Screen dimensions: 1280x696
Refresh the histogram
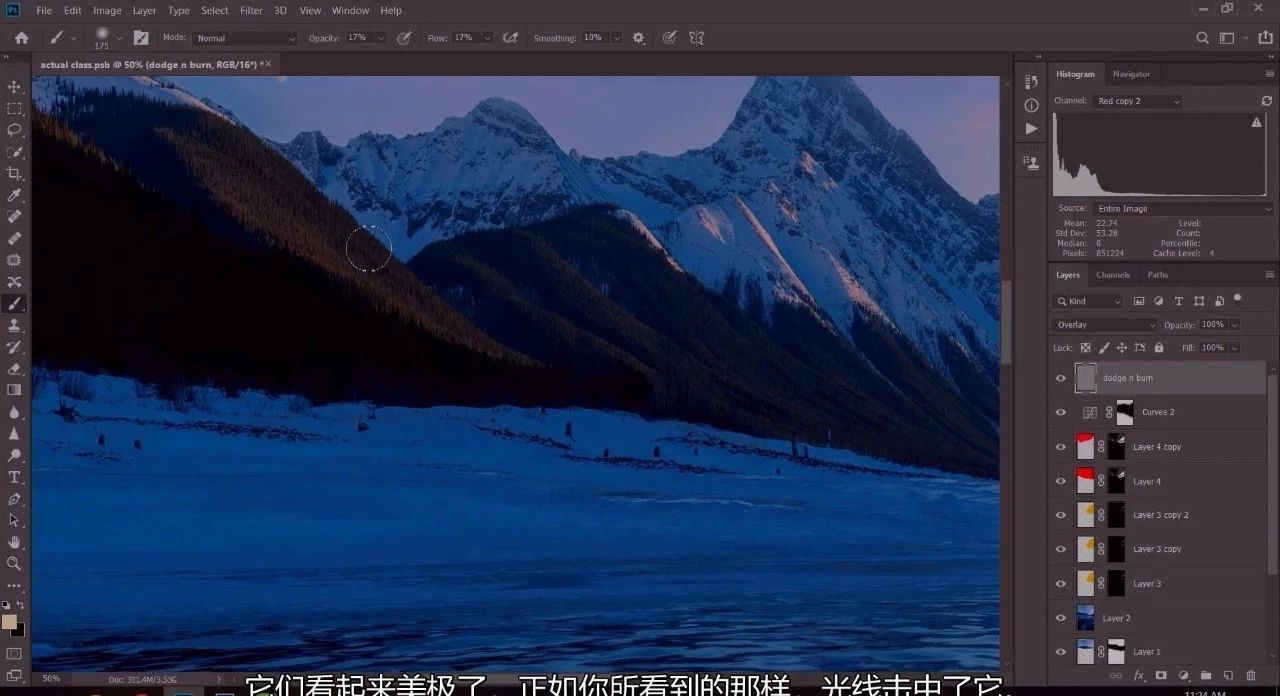(x=1267, y=101)
